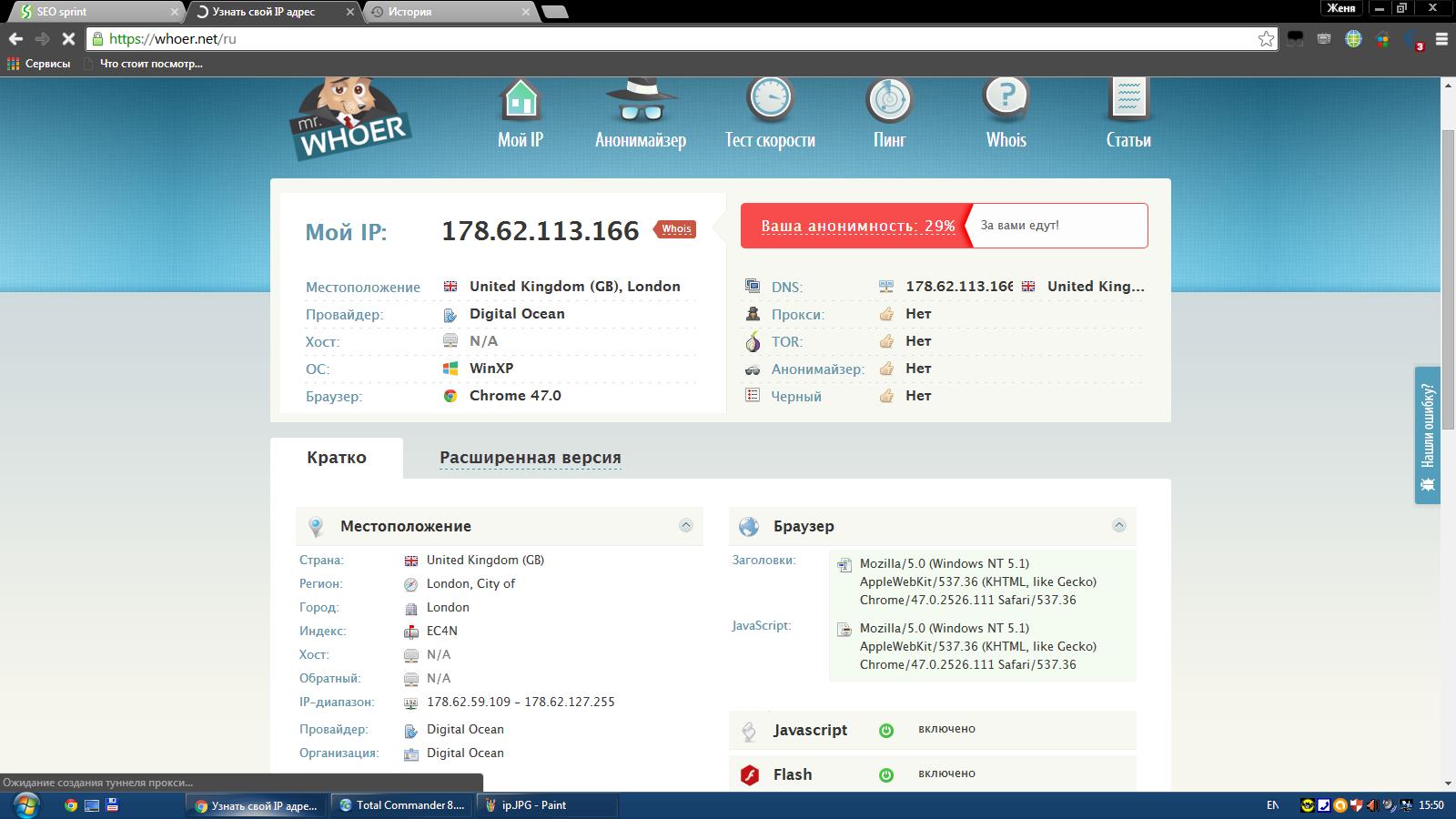Go back to the previous page
The height and width of the screenshot is (819, 1456).
[15, 39]
